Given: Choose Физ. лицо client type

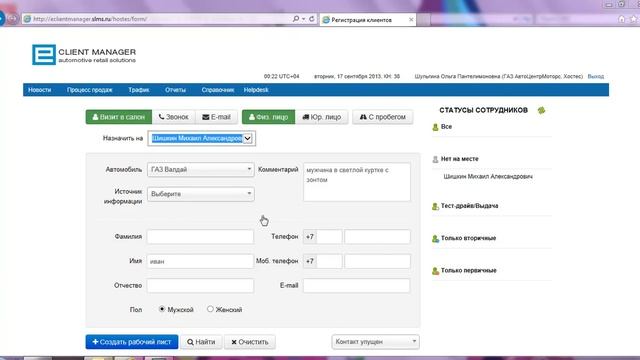Looking at the screenshot, I should (x=269, y=117).
